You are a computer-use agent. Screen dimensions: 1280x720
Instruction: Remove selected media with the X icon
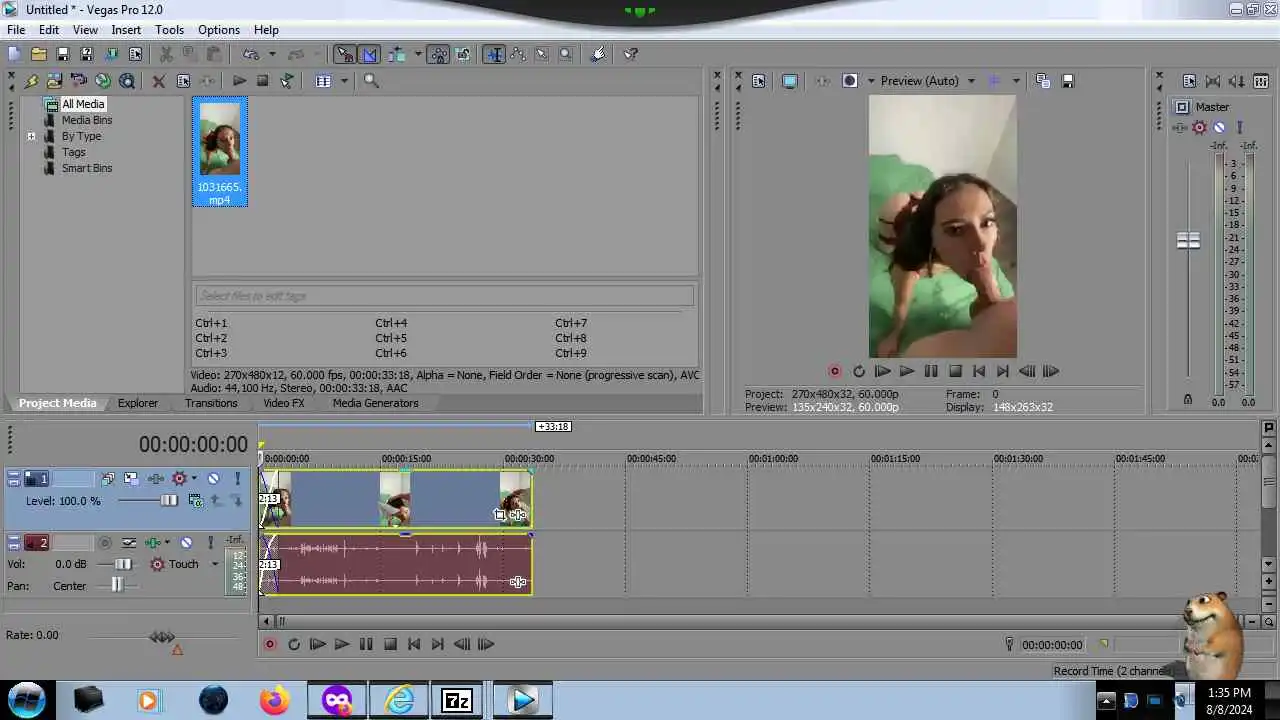(158, 81)
